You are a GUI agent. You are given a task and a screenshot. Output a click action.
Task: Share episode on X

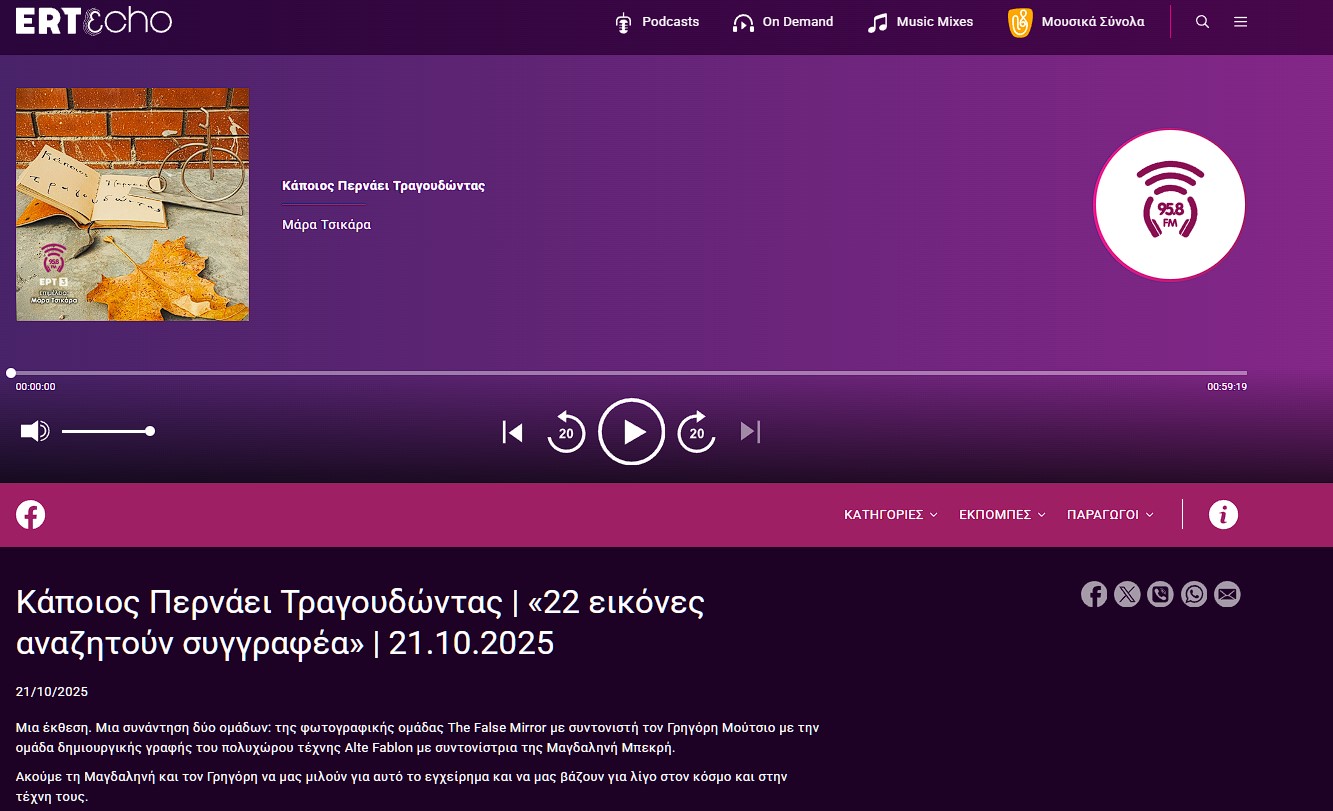pyautogui.click(x=1127, y=595)
